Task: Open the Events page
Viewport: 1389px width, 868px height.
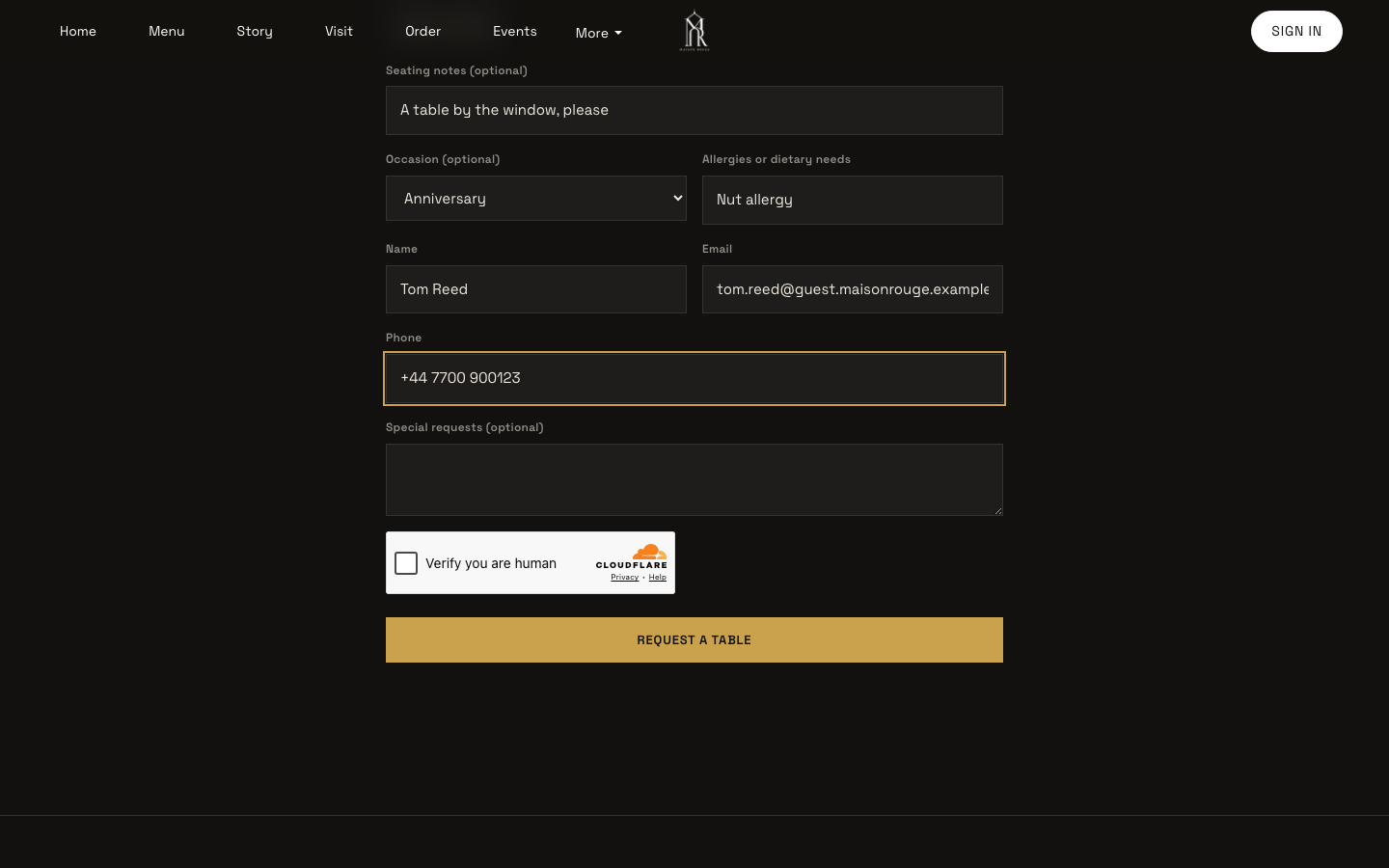Action: (x=515, y=32)
